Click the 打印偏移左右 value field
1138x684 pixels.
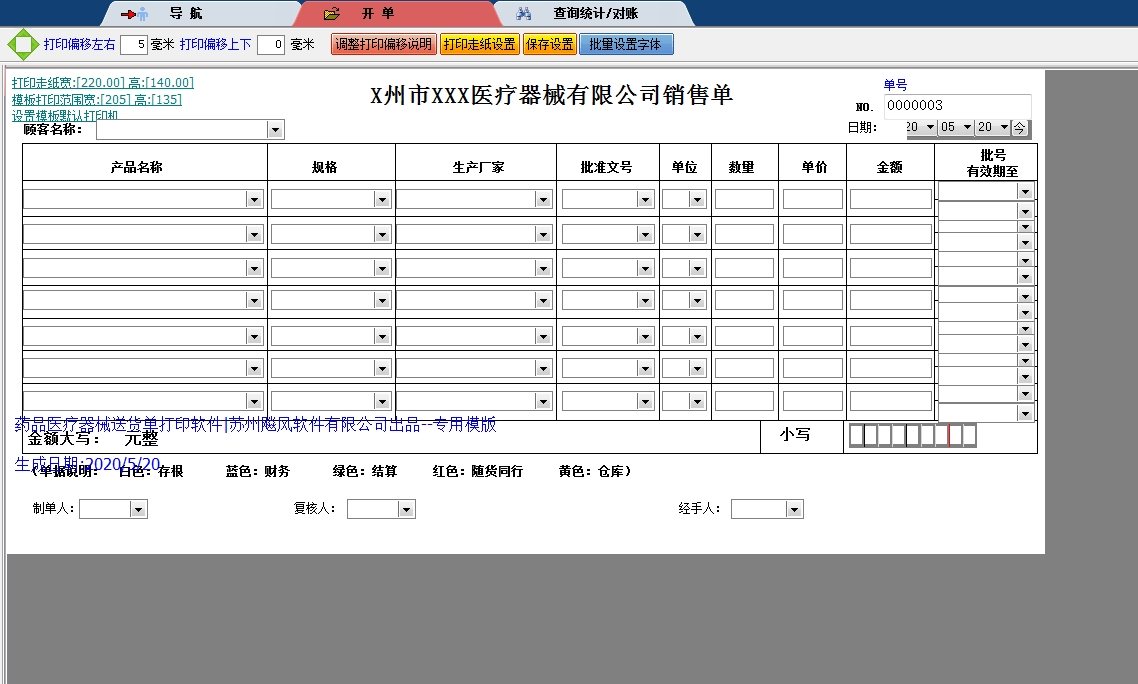click(x=134, y=45)
